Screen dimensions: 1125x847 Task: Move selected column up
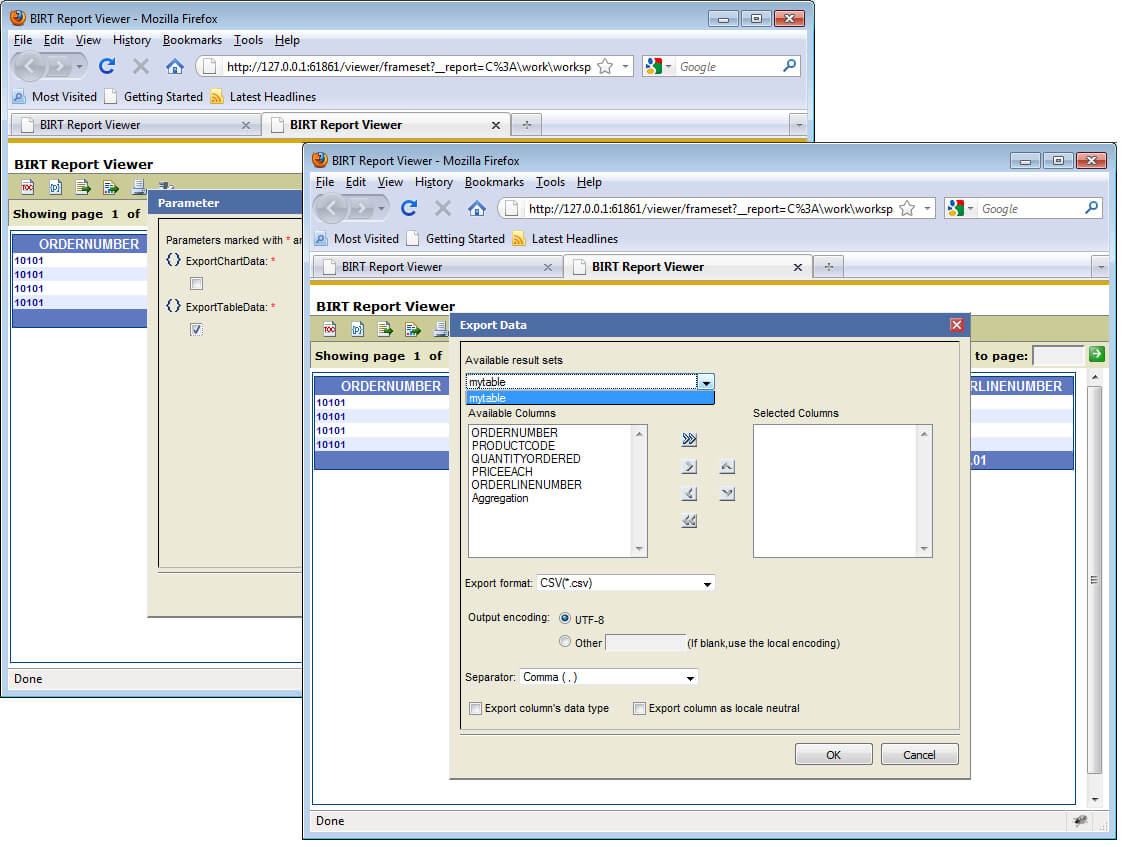click(x=727, y=467)
